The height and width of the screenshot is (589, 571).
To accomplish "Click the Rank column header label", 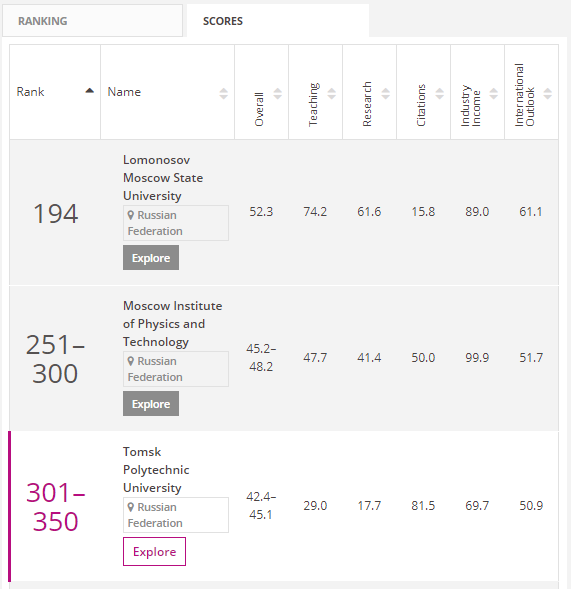I will 30,92.
